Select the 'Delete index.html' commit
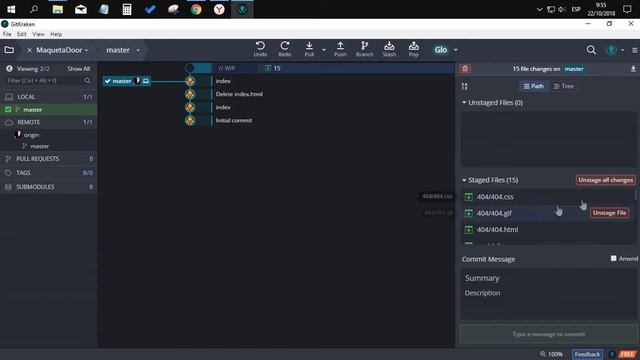The width and height of the screenshot is (640, 360). pos(239,94)
